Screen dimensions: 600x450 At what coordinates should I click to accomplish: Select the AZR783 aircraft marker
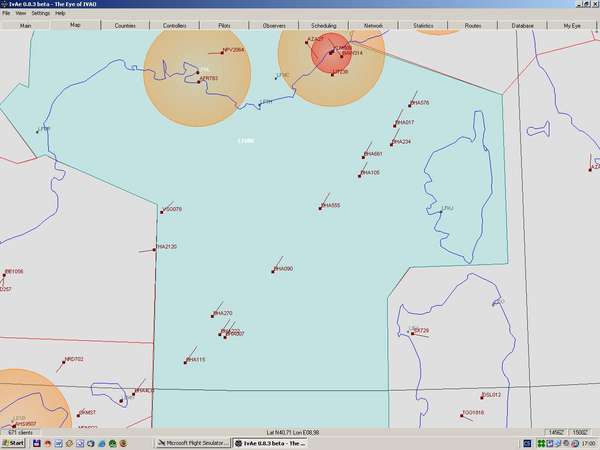point(199,82)
